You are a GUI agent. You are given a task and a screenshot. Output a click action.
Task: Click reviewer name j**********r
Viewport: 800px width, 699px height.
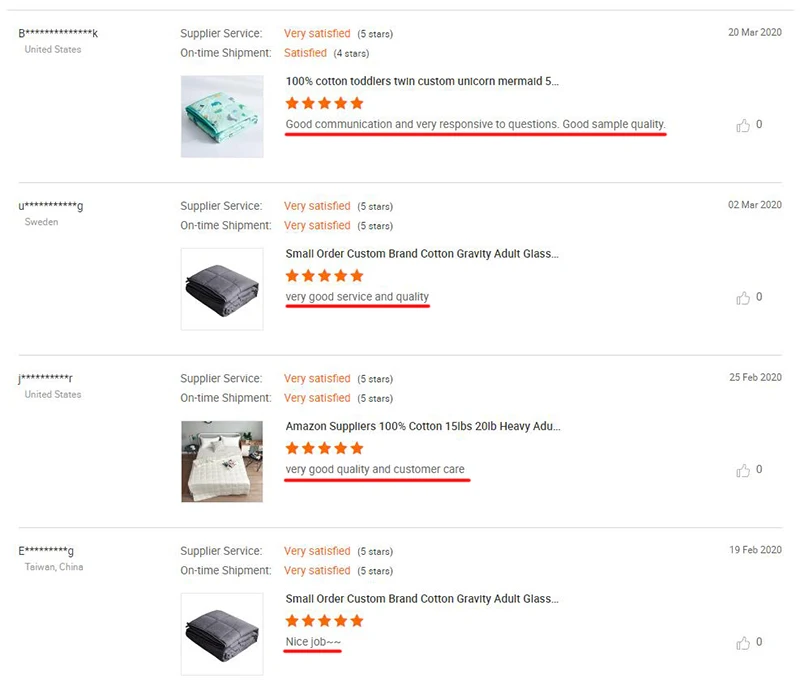click(46, 379)
